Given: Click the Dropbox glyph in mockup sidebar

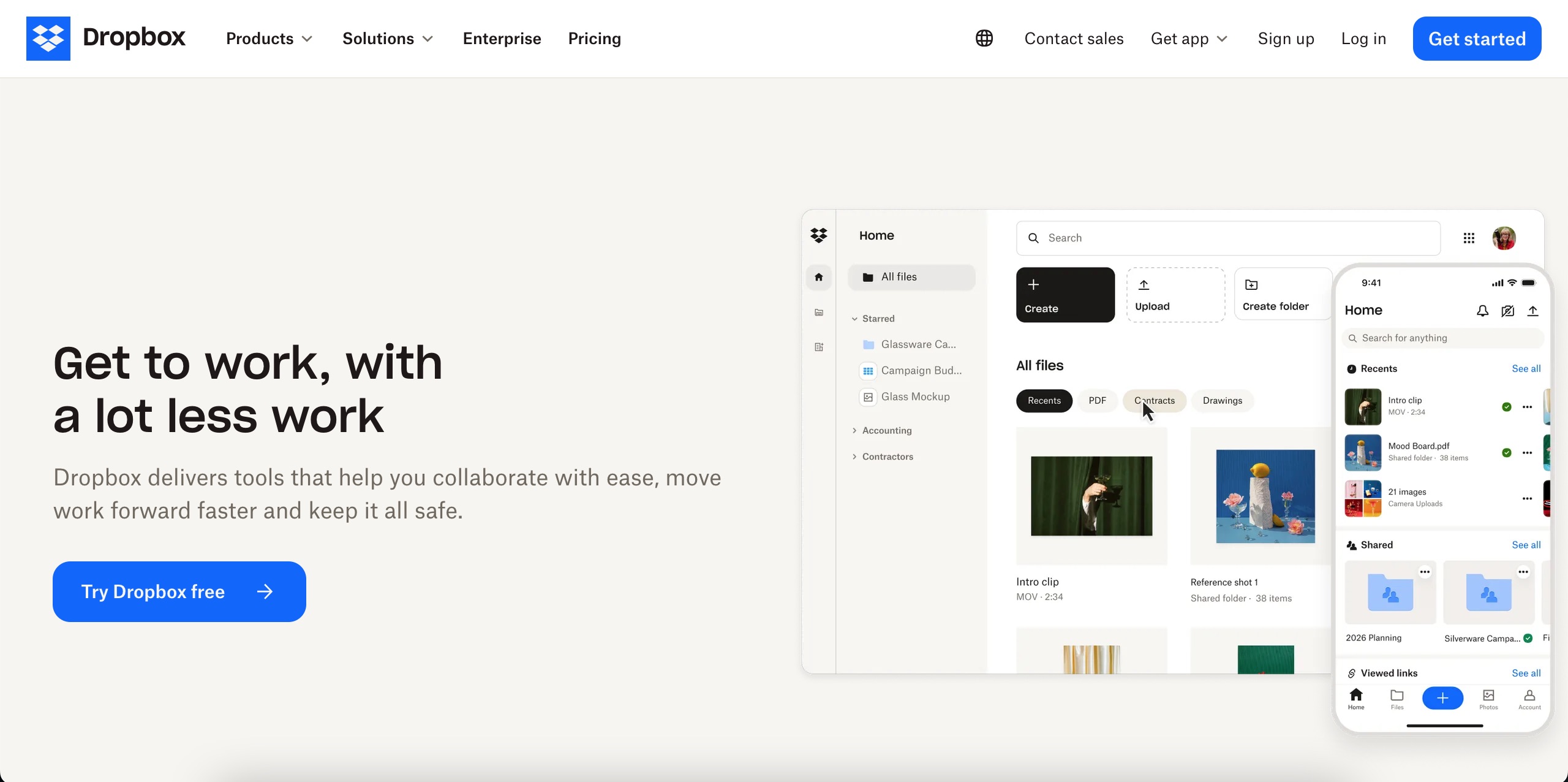Looking at the screenshot, I should click(819, 235).
